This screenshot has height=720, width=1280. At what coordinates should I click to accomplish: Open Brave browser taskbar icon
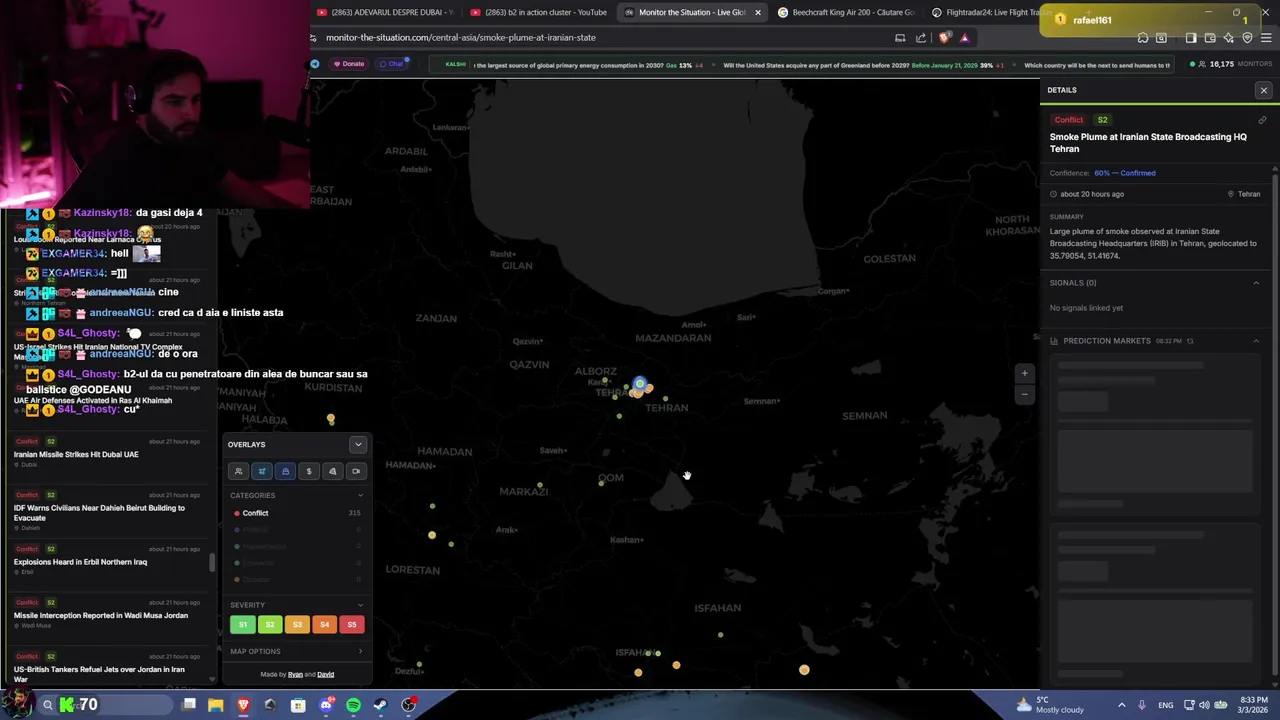pos(243,705)
